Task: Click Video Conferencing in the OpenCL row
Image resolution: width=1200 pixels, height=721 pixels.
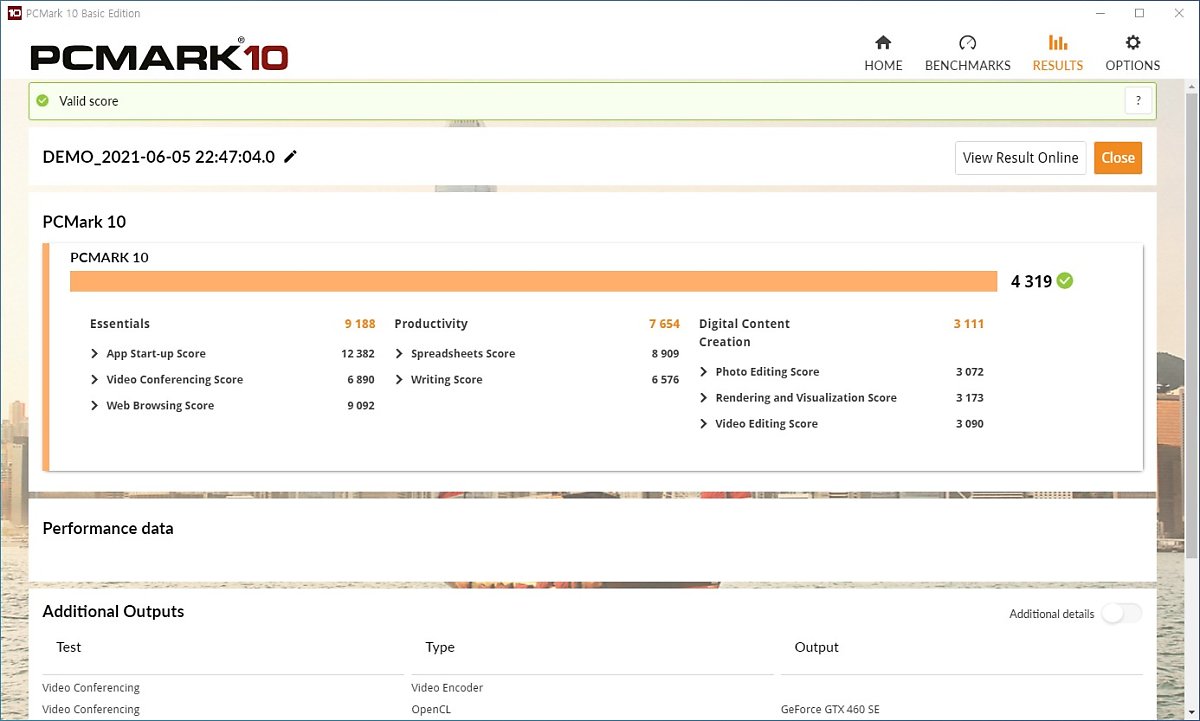Action: click(x=91, y=709)
